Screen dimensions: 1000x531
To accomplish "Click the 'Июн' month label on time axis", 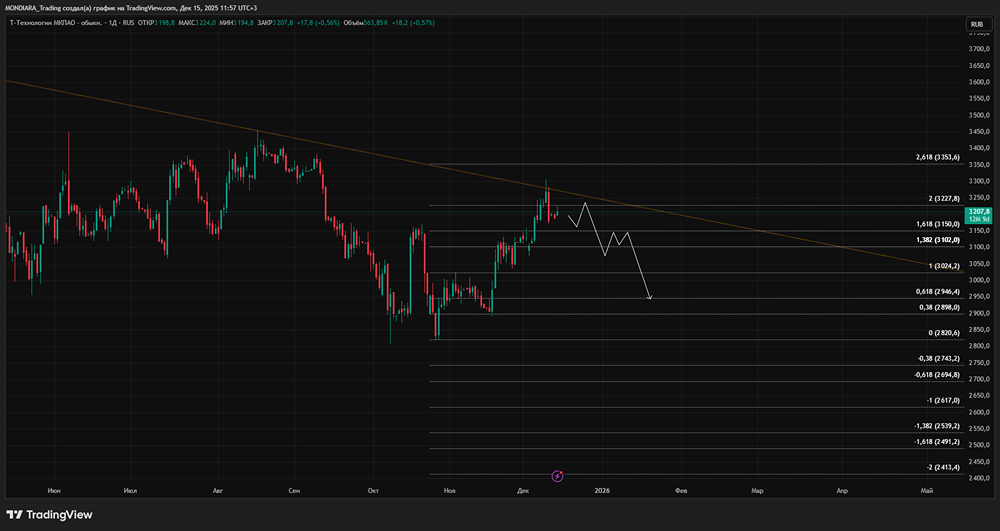I will coord(54,491).
